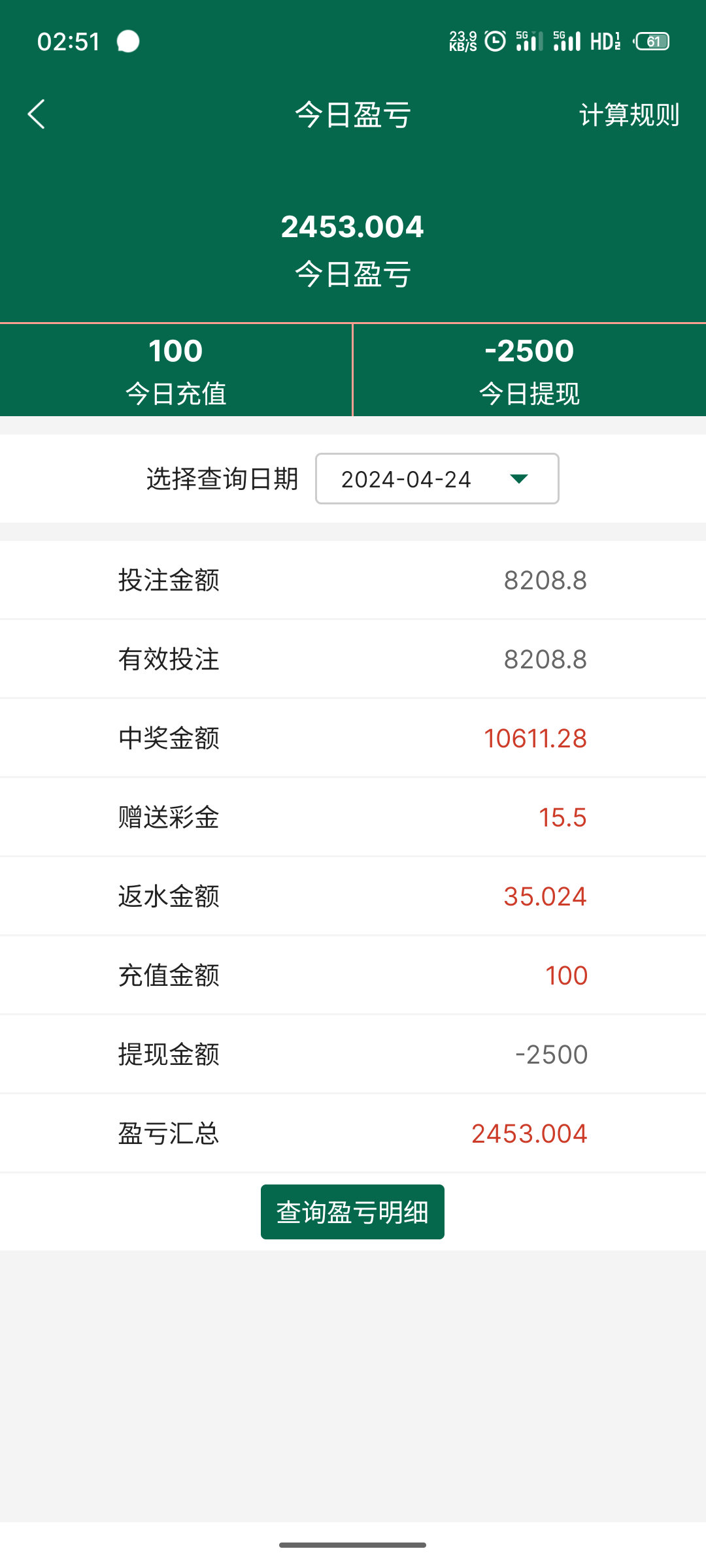The width and height of the screenshot is (706, 1568).
Task: Tap the 投注金额 row
Action: click(353, 580)
